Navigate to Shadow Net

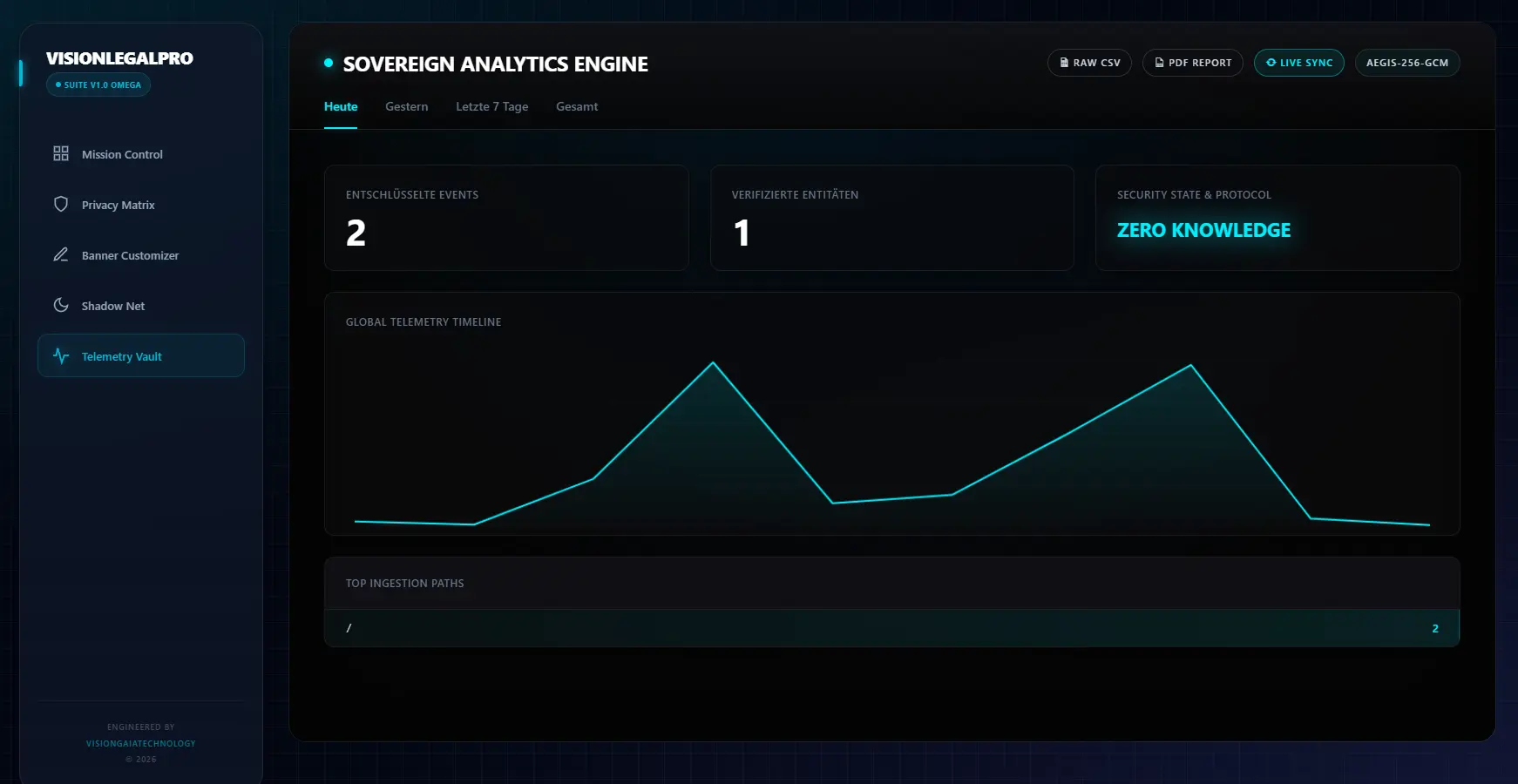point(141,306)
